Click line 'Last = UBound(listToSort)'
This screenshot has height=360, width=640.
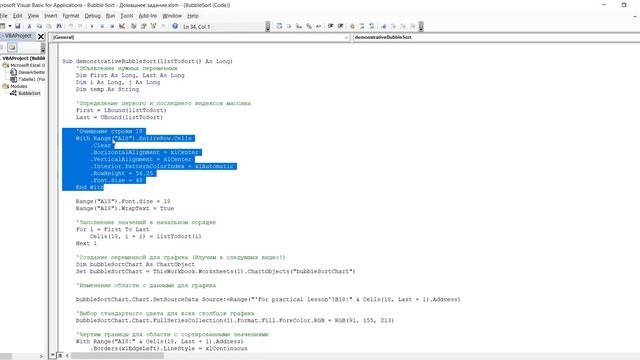coord(119,117)
